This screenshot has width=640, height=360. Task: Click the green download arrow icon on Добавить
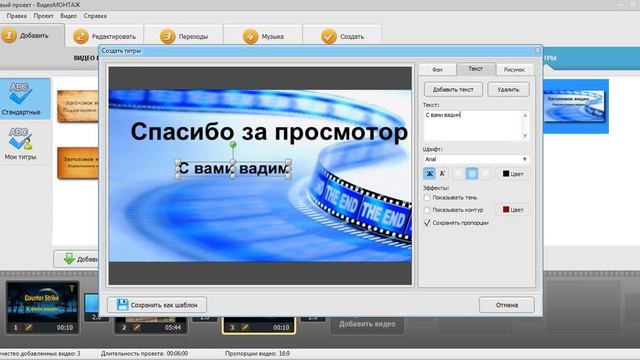click(x=69, y=259)
